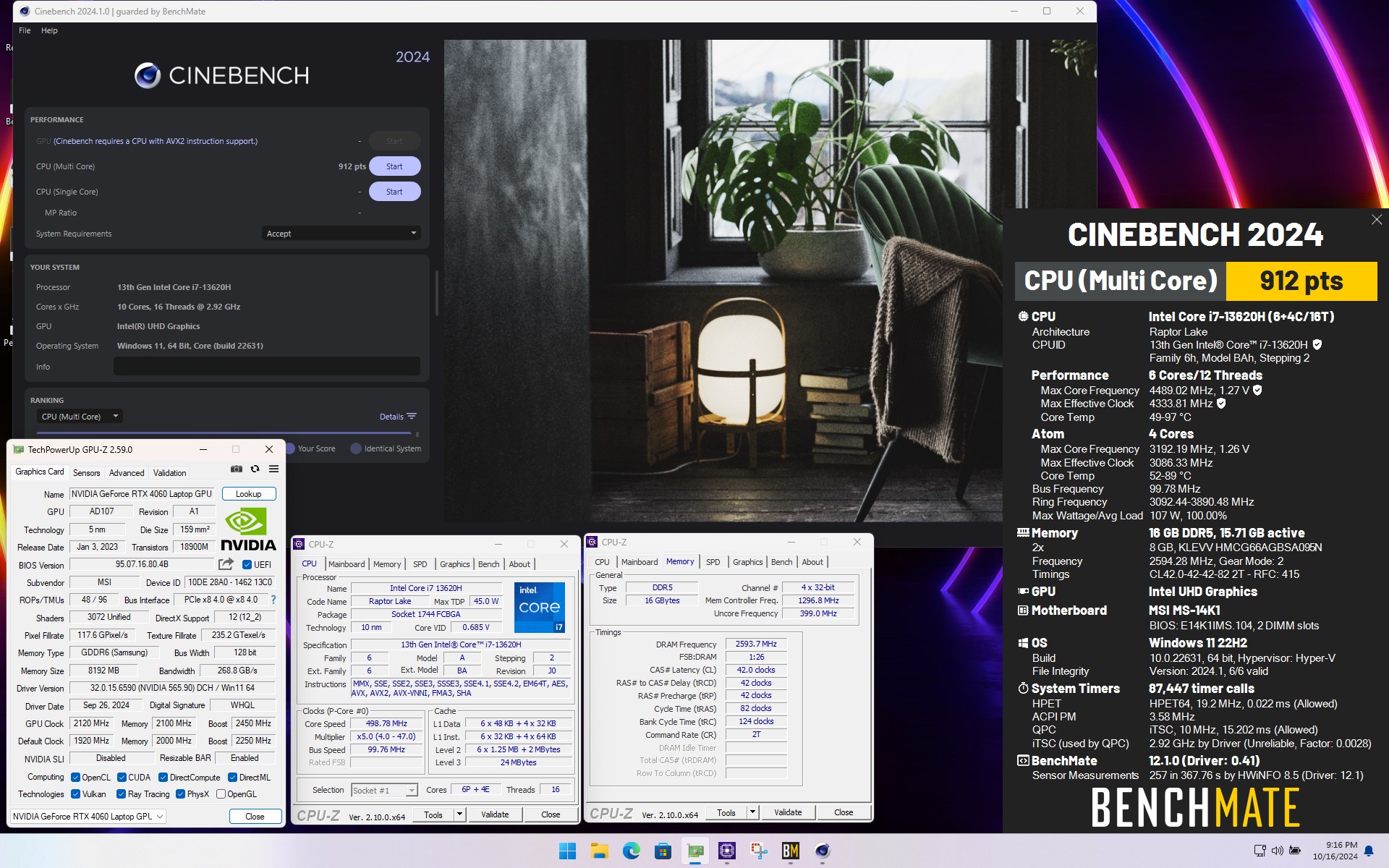Open the Validation tab in GPU-Z

click(x=170, y=473)
